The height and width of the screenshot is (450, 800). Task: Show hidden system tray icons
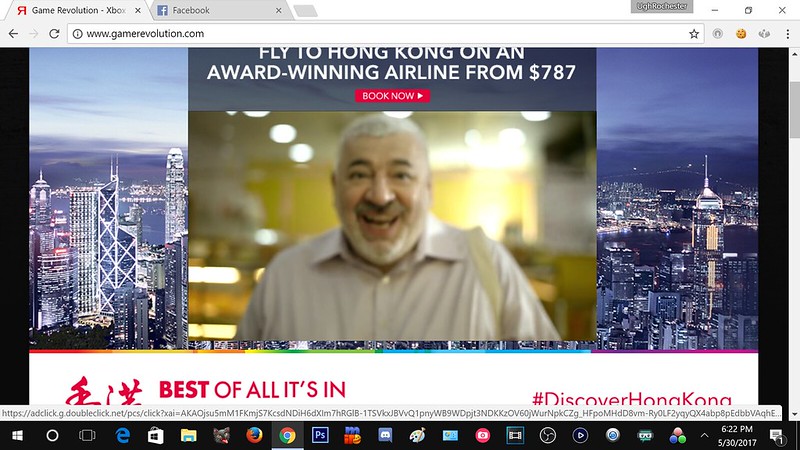(x=705, y=435)
